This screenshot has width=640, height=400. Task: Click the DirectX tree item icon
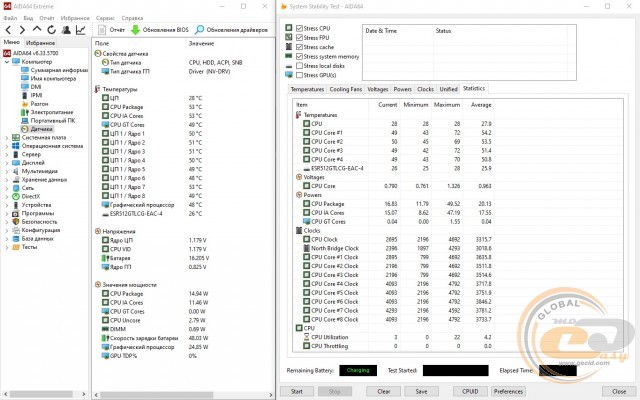click(x=16, y=196)
